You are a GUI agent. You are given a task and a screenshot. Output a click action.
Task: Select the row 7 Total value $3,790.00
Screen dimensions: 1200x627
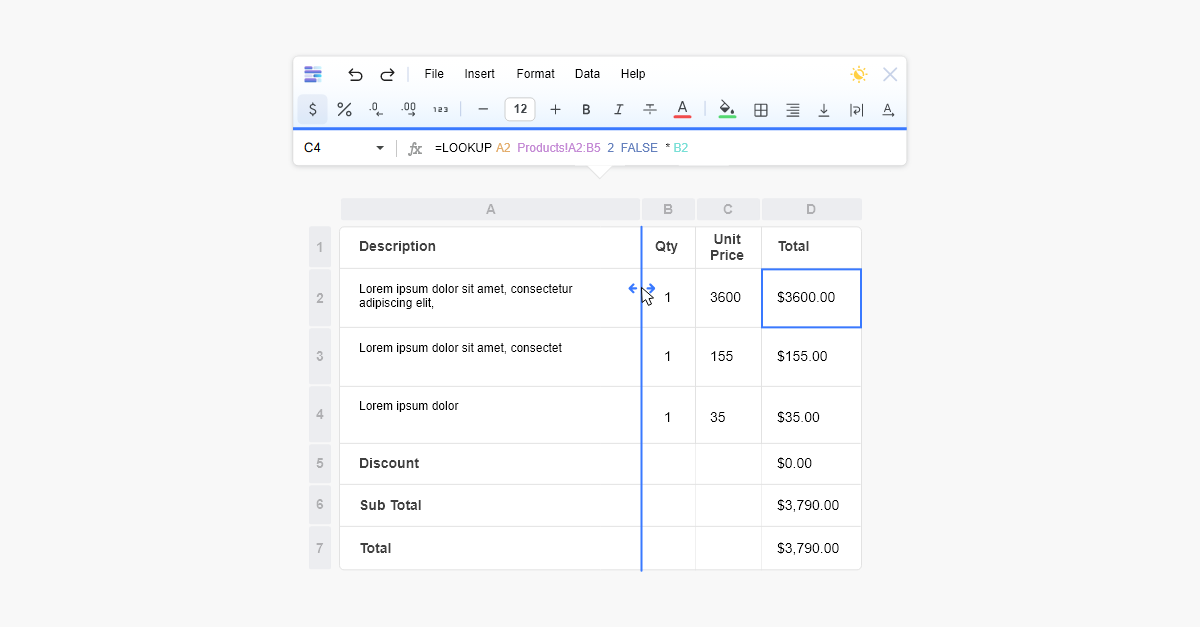811,548
